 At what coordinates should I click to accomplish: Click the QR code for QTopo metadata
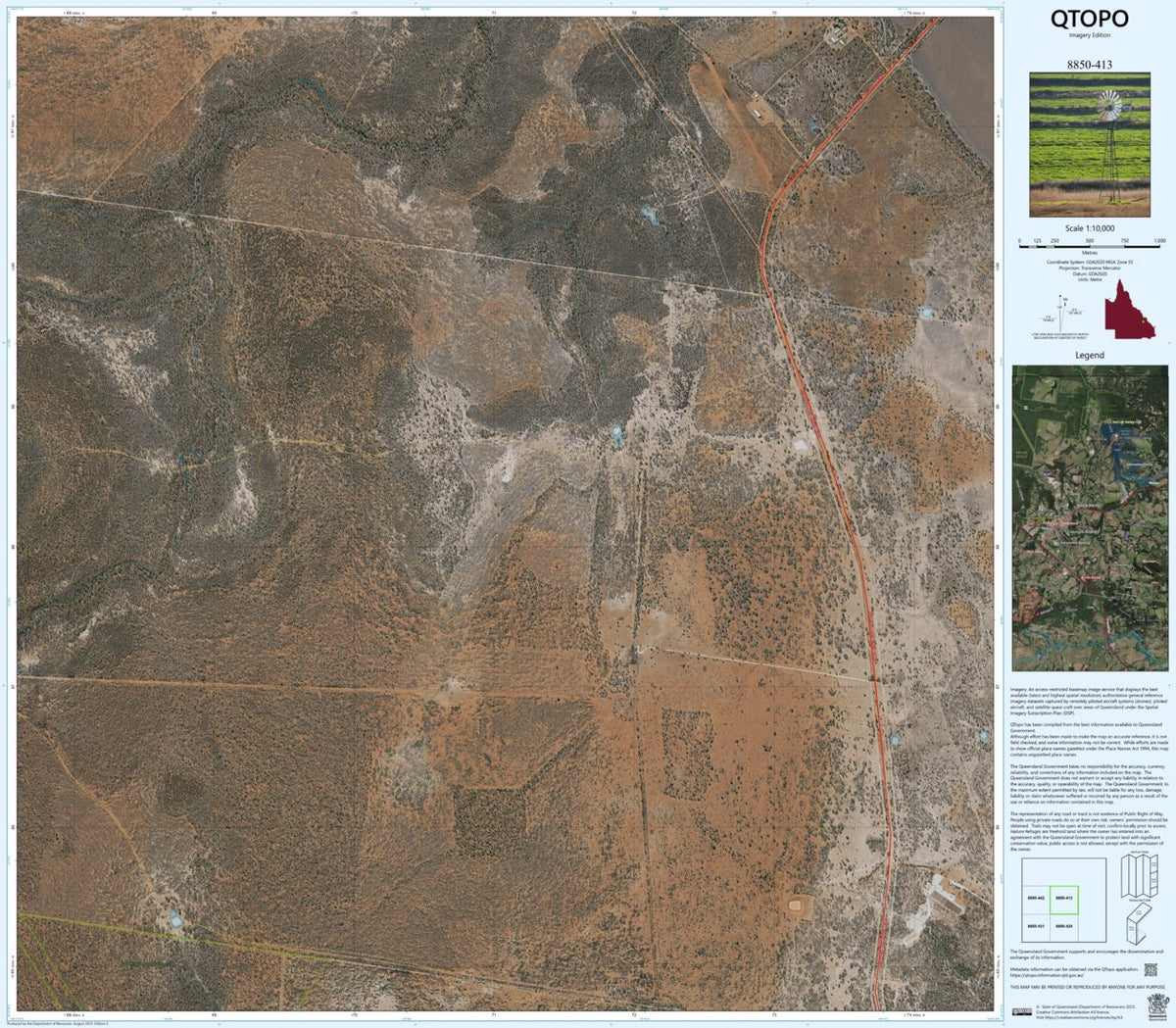click(x=1151, y=970)
